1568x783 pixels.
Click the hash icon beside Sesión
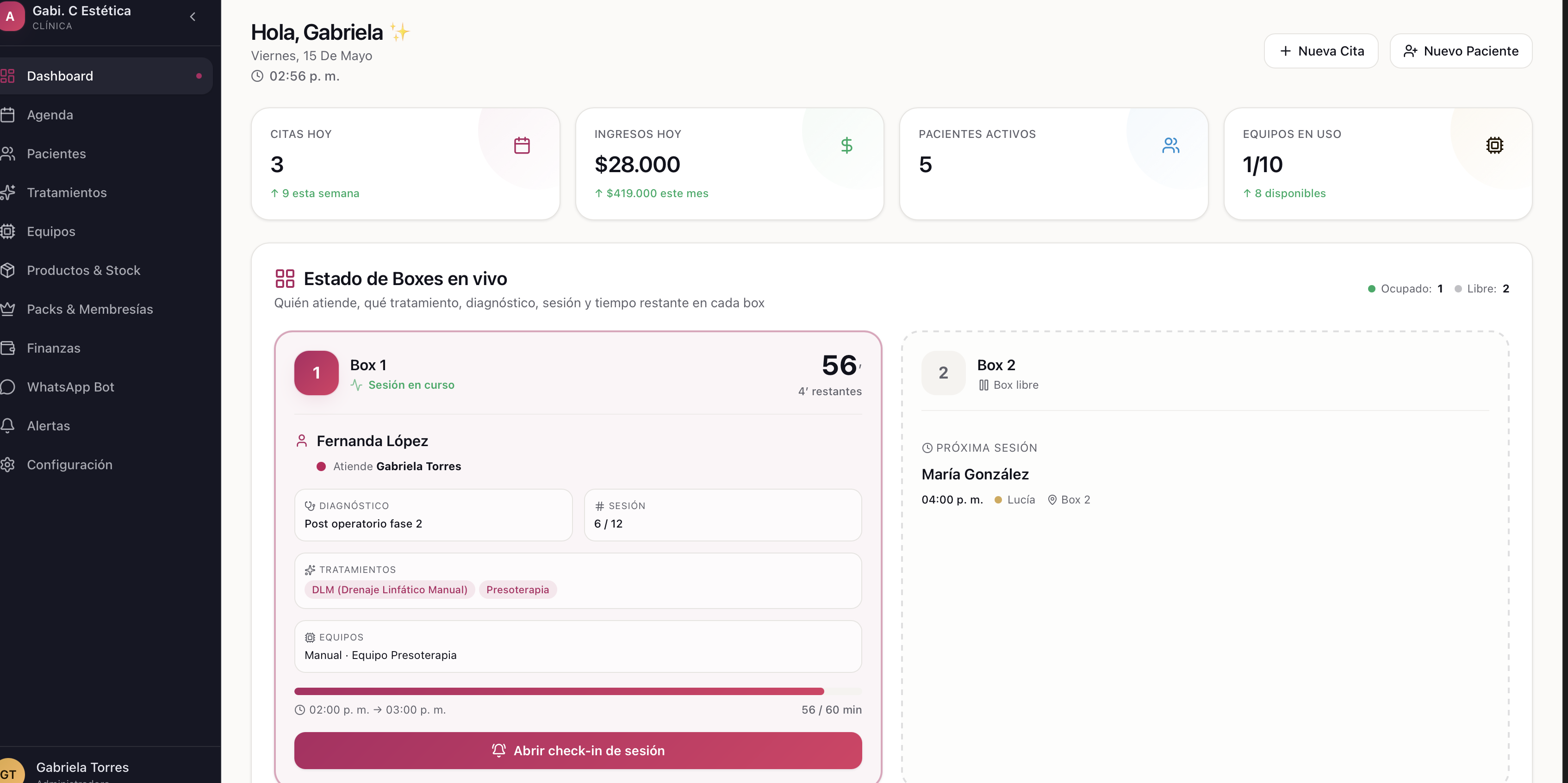tap(599, 506)
